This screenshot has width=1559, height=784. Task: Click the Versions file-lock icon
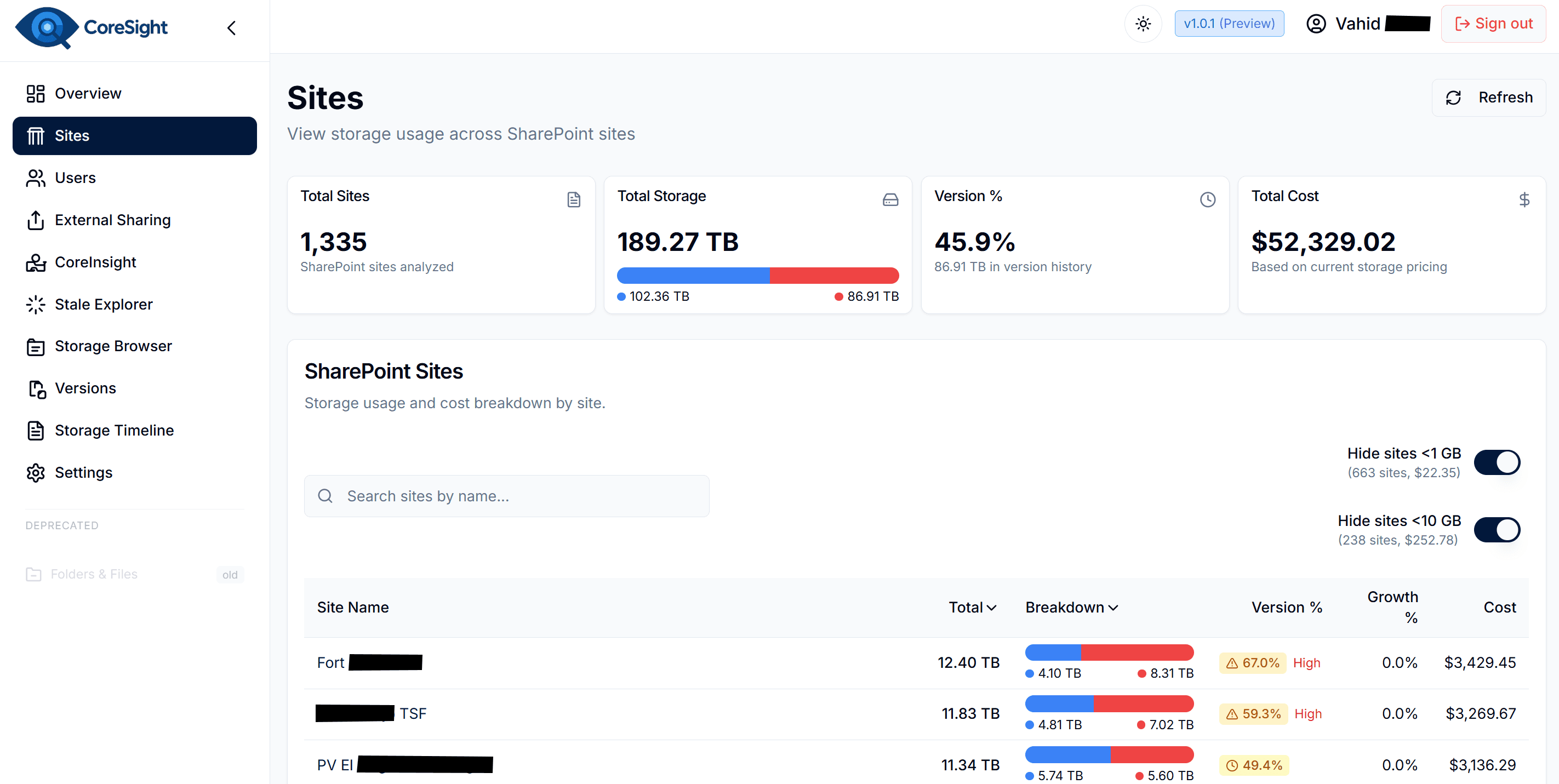[36, 389]
